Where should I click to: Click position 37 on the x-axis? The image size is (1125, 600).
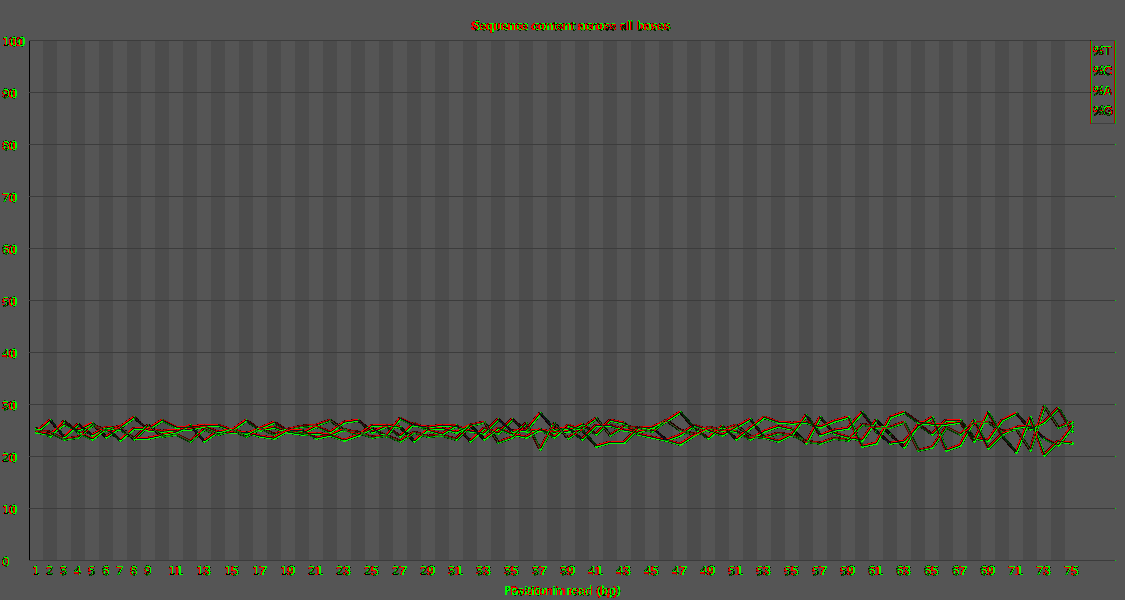tap(540, 571)
